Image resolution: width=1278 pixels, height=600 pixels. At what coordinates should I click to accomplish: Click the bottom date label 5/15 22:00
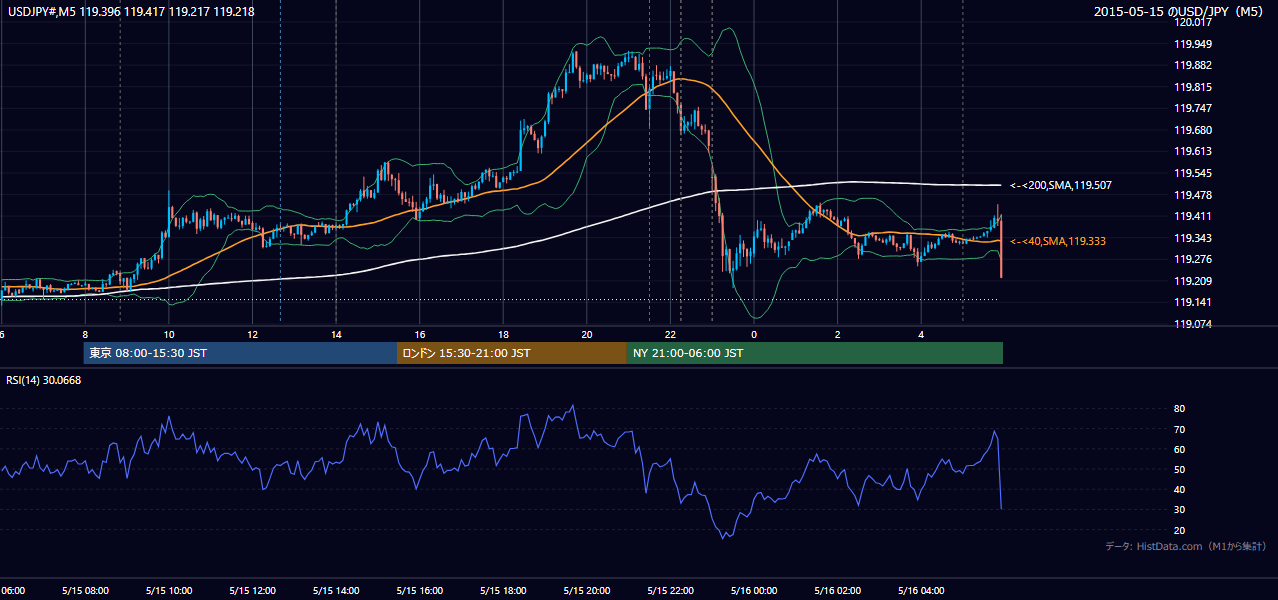[669, 590]
